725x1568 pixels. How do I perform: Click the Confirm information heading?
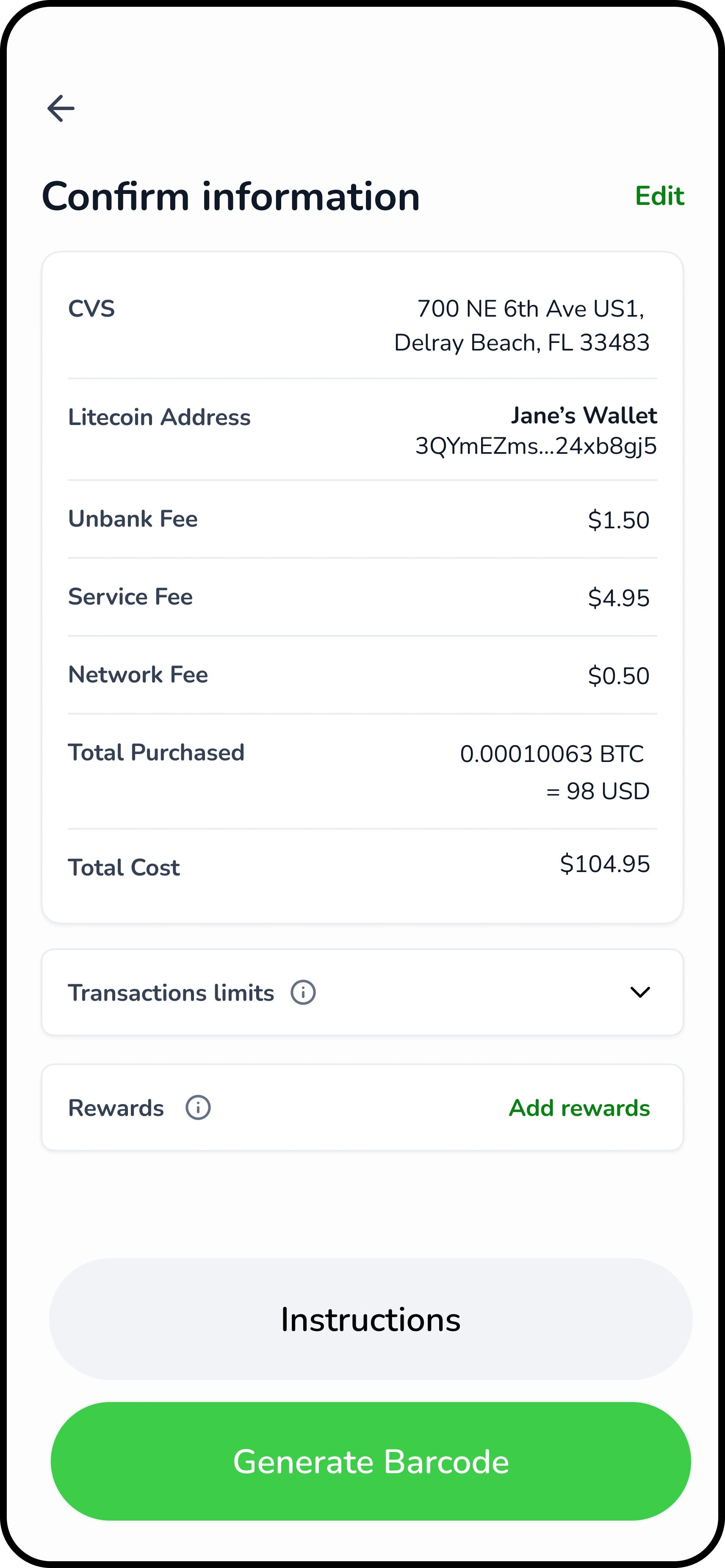point(231,196)
